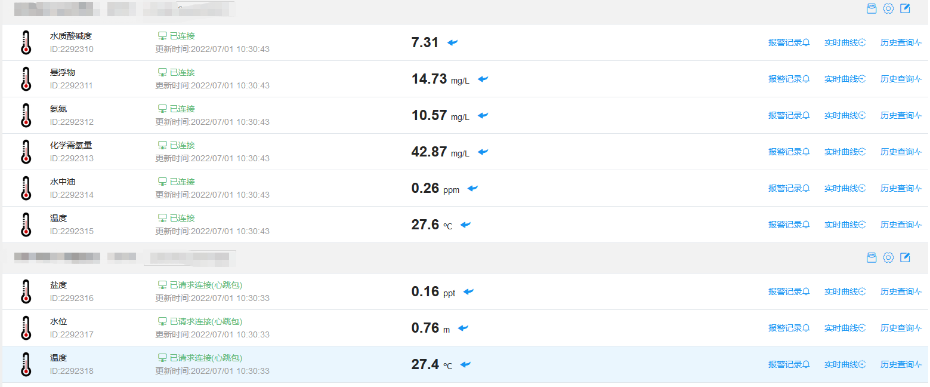Click the 10.57 mg/L reading of 氨氮
Image resolution: width=930 pixels, height=387 pixels.
coord(440,116)
